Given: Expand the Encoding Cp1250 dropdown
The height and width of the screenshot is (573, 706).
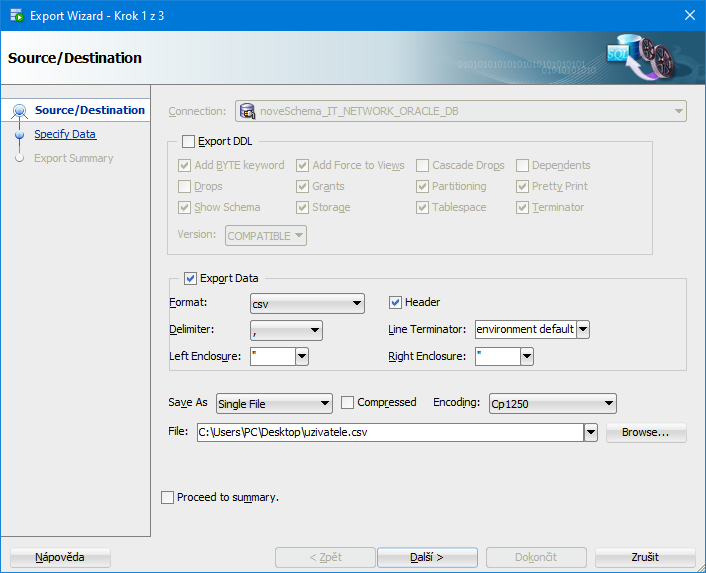Looking at the screenshot, I should [609, 404].
